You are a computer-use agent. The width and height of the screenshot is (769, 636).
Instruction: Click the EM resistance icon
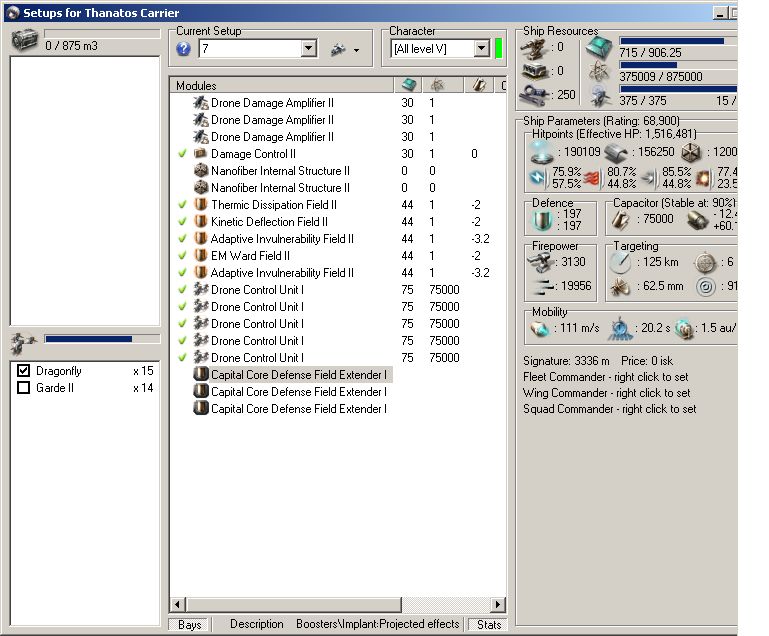click(x=538, y=177)
